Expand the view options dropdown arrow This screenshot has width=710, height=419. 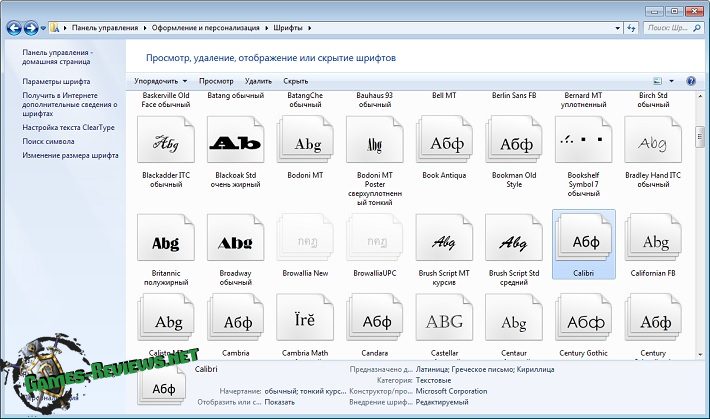pos(672,81)
